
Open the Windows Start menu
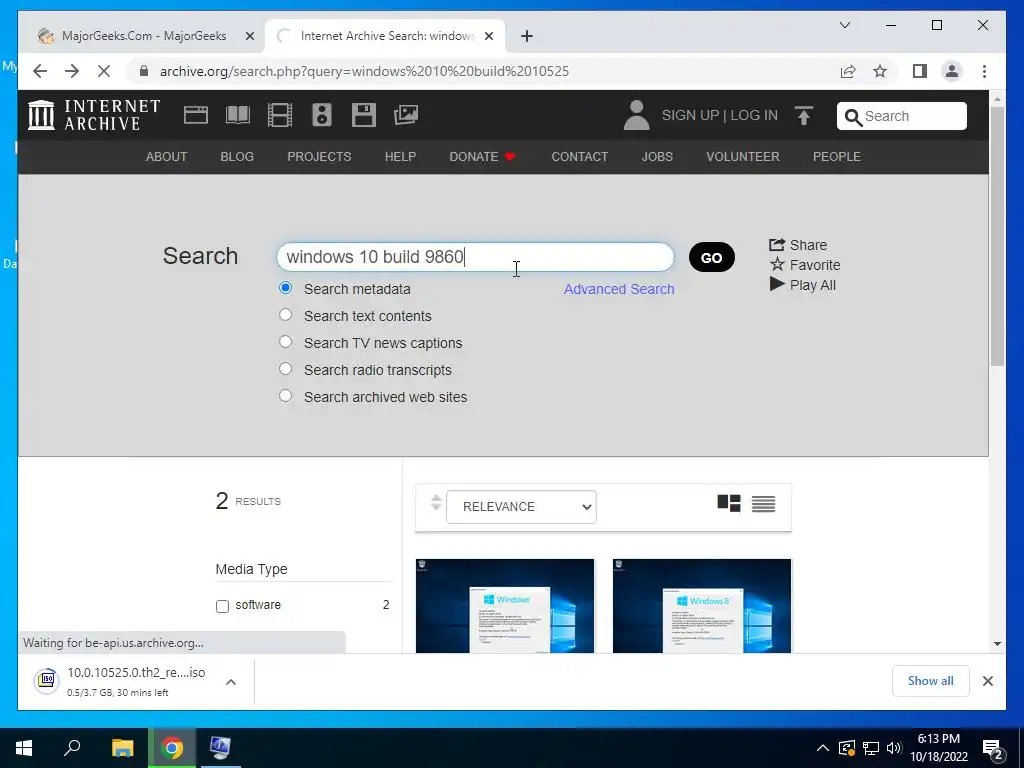pyautogui.click(x=24, y=748)
